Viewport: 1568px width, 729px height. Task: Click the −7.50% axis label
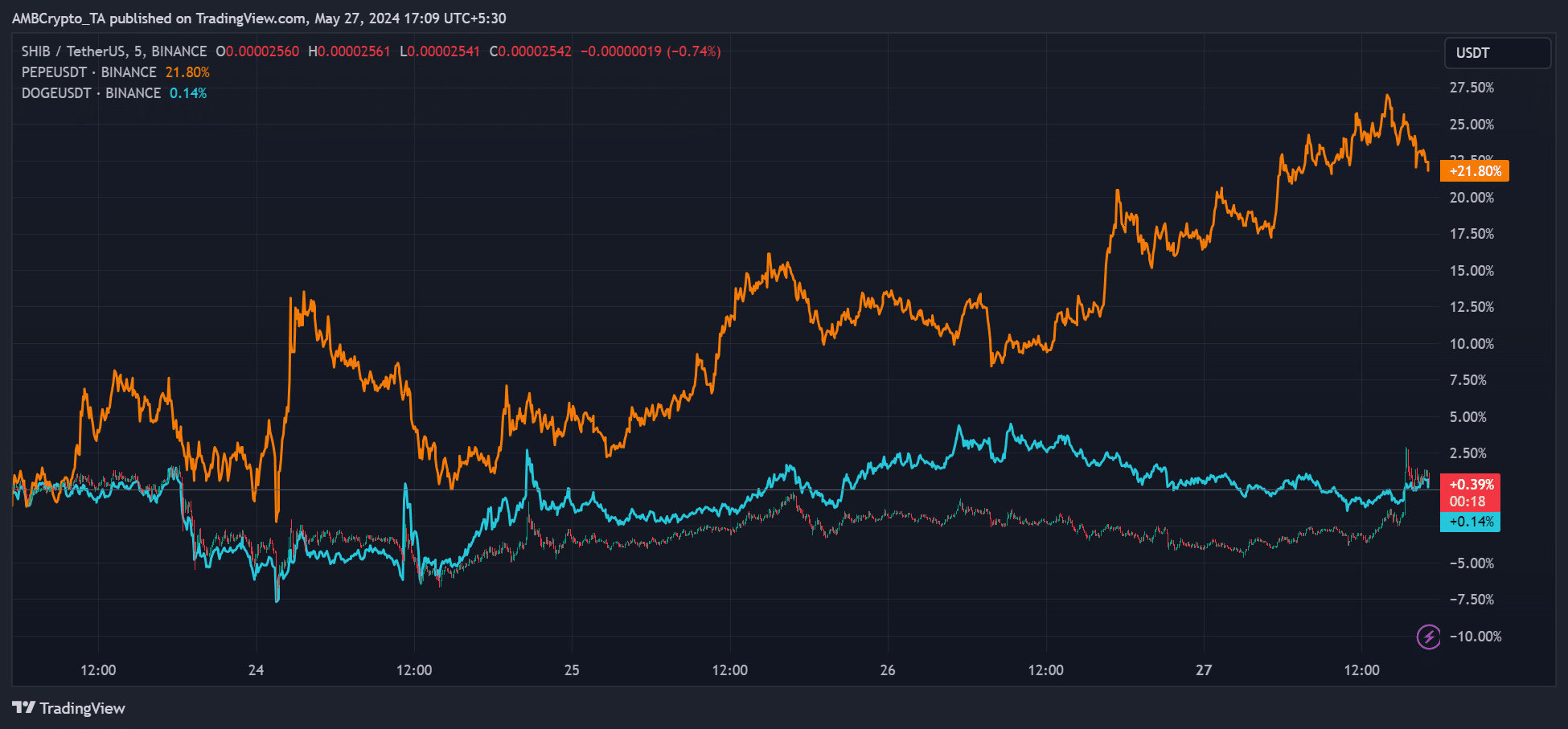coord(1472,600)
